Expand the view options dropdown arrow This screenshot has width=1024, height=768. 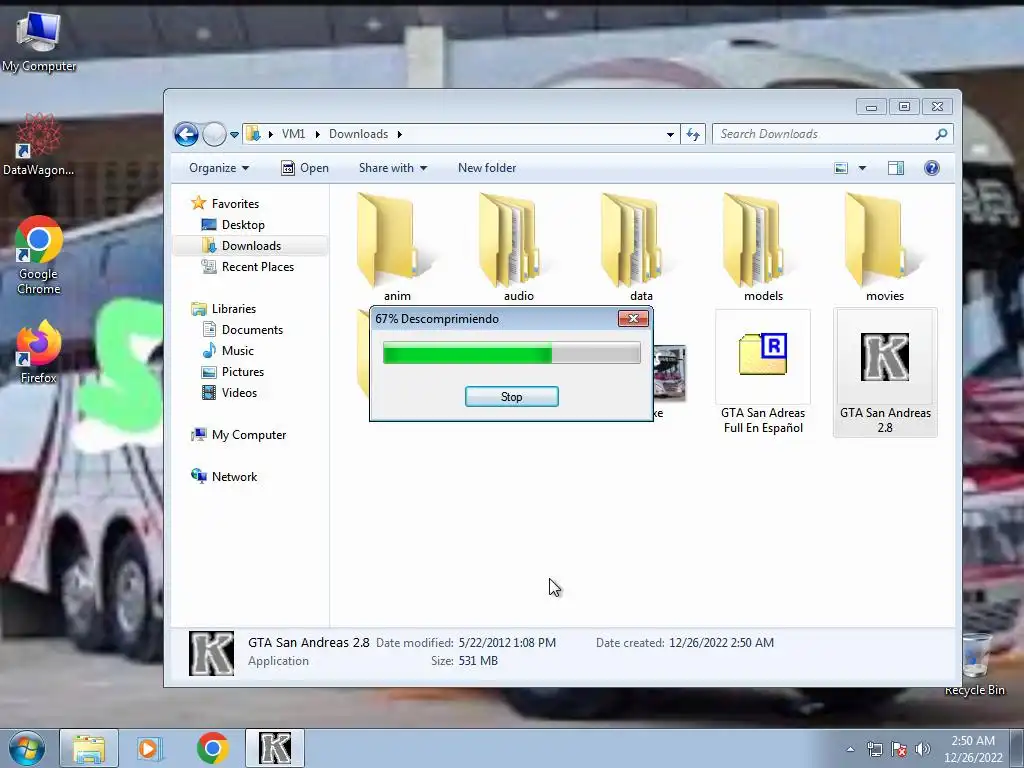click(x=862, y=168)
